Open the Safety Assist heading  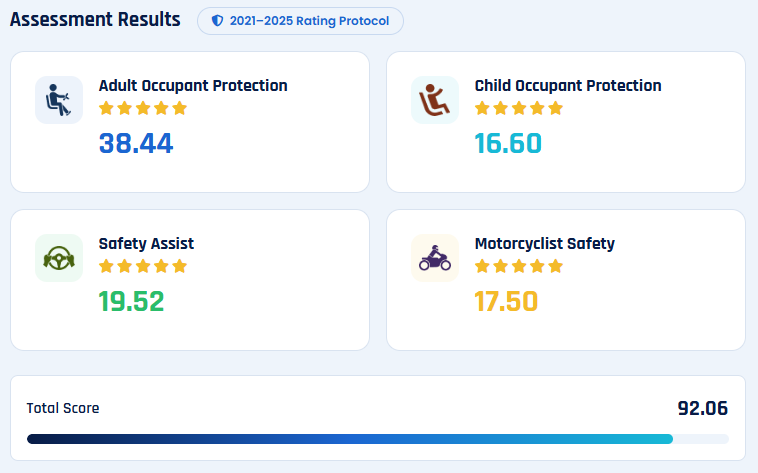[x=146, y=243]
